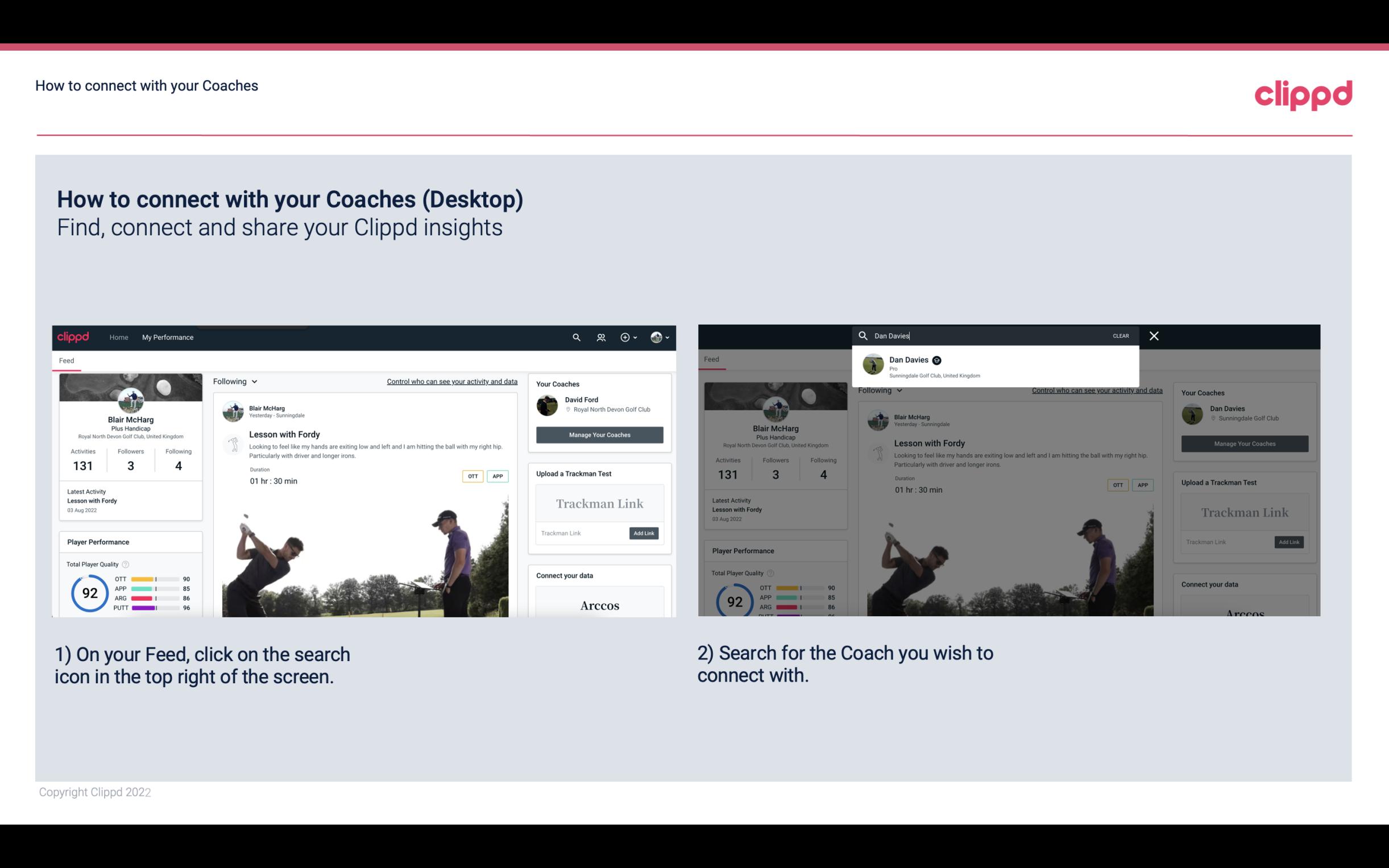Click the Home menu item in navbar

[x=118, y=337]
